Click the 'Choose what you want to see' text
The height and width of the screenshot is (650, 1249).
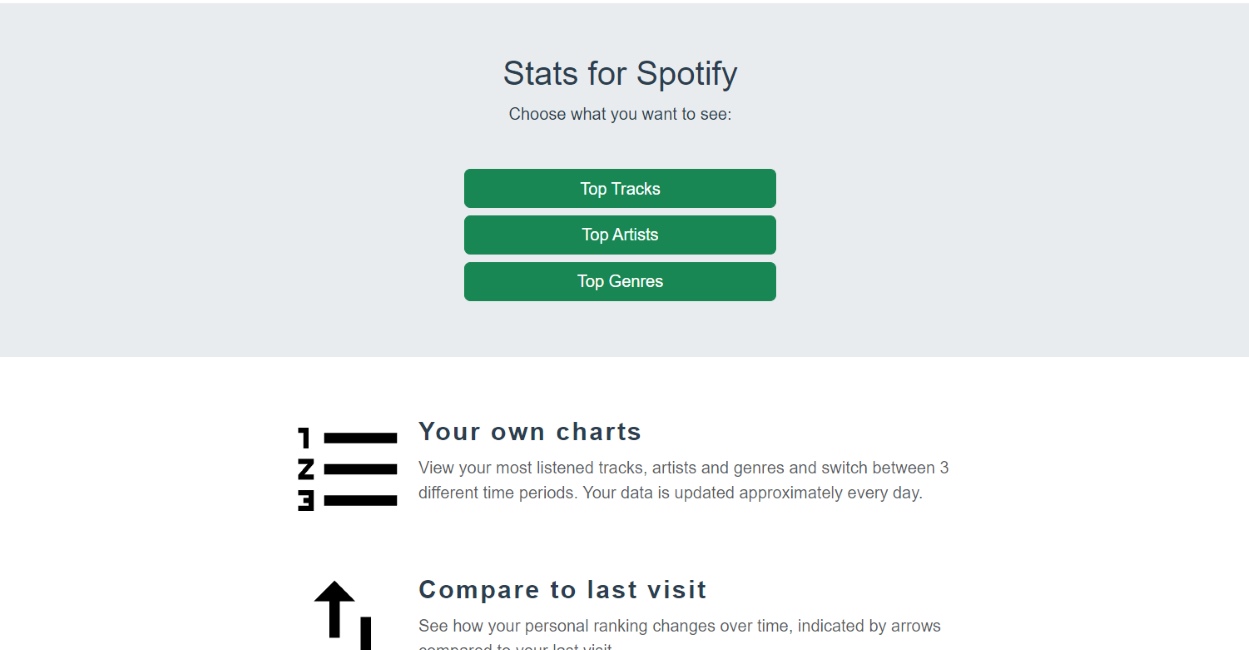point(619,113)
